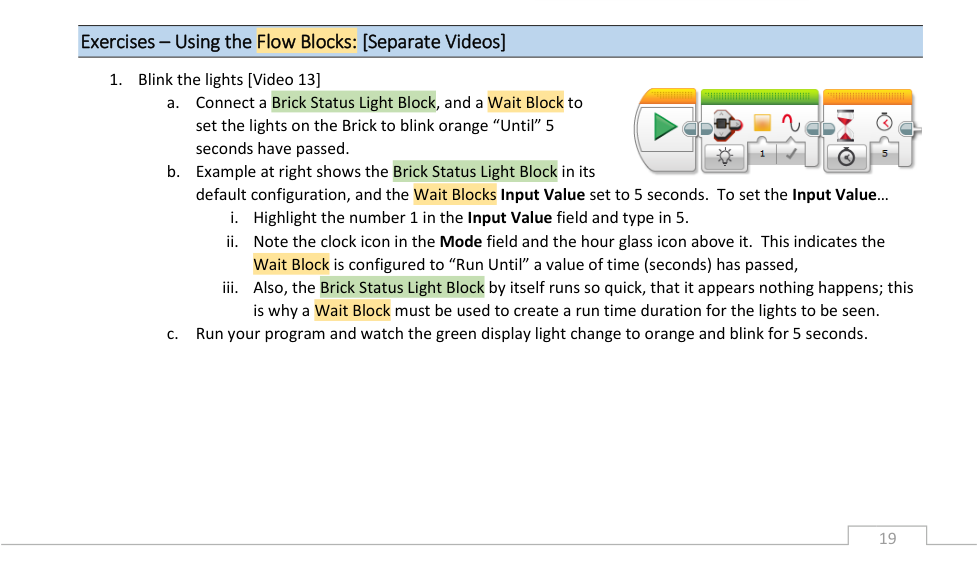The height and width of the screenshot is (577, 979).
Task: Click the highlighted "Flow Blocks:" heading text
Action: pos(307,42)
